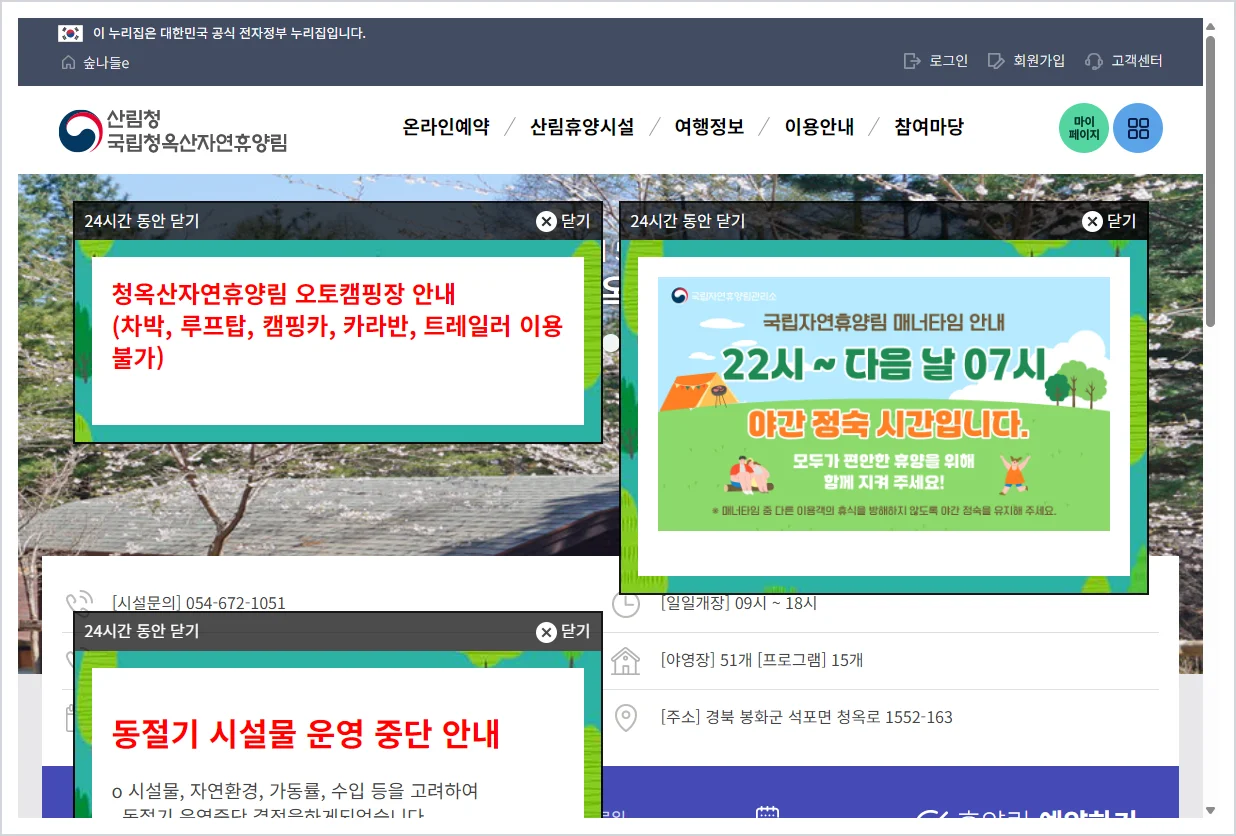Click the [야영장] 51개 [프로그램] 15개 text

762,660
